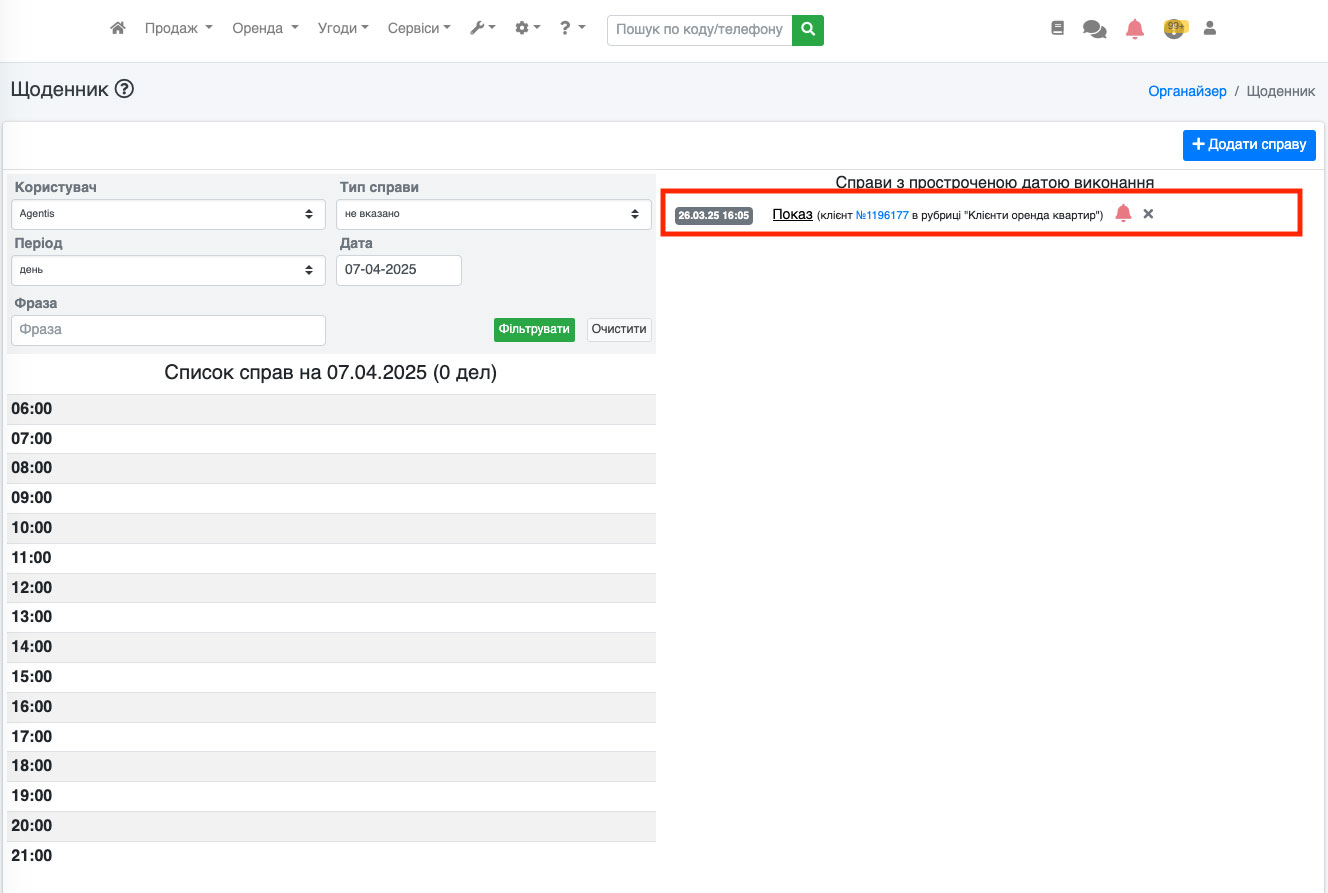Expand the Період dropdown
1328x893 pixels.
click(x=167, y=270)
